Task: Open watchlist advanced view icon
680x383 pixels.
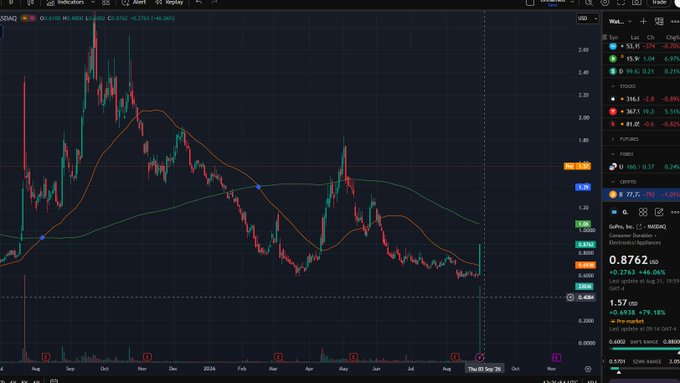Action: coord(659,21)
